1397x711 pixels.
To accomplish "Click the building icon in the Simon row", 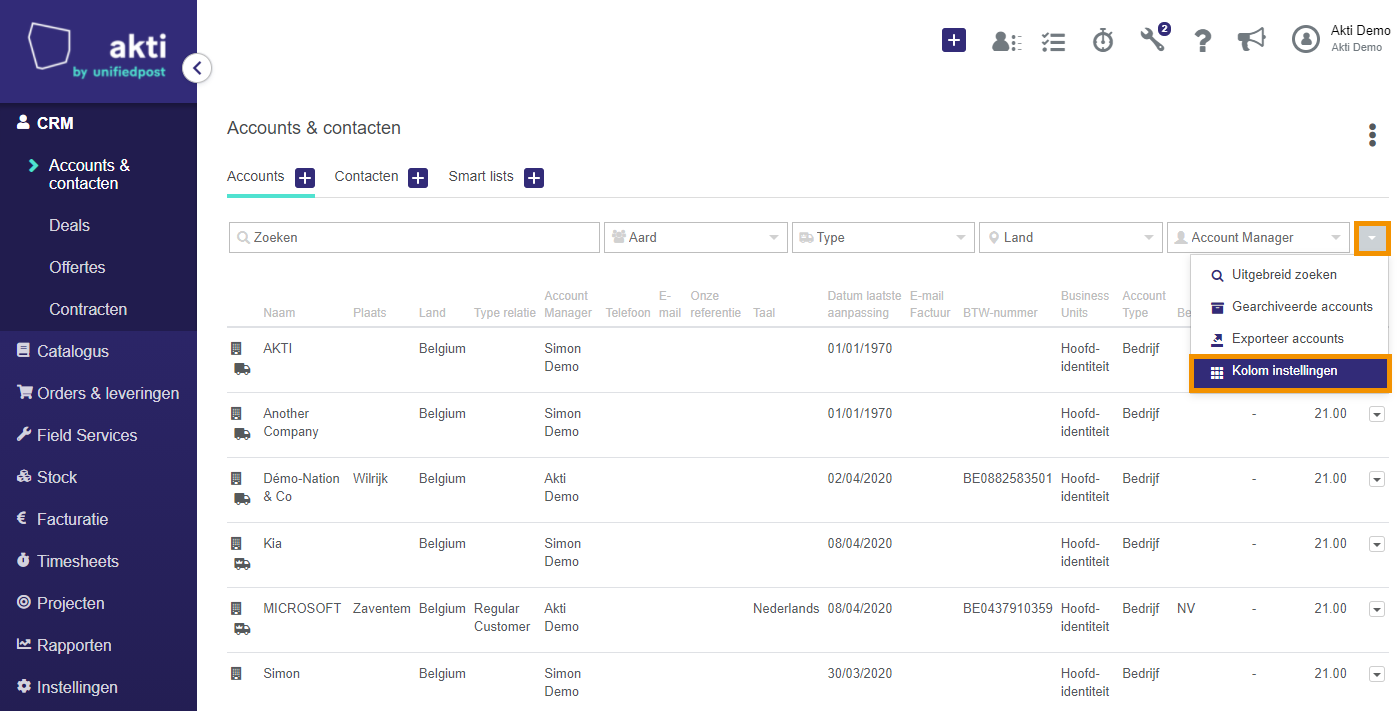I will (236, 674).
